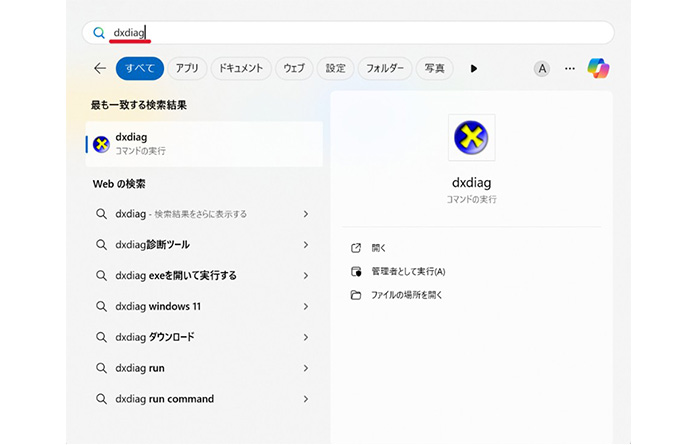Click the ファイルの場所を開く folder icon

(356, 295)
